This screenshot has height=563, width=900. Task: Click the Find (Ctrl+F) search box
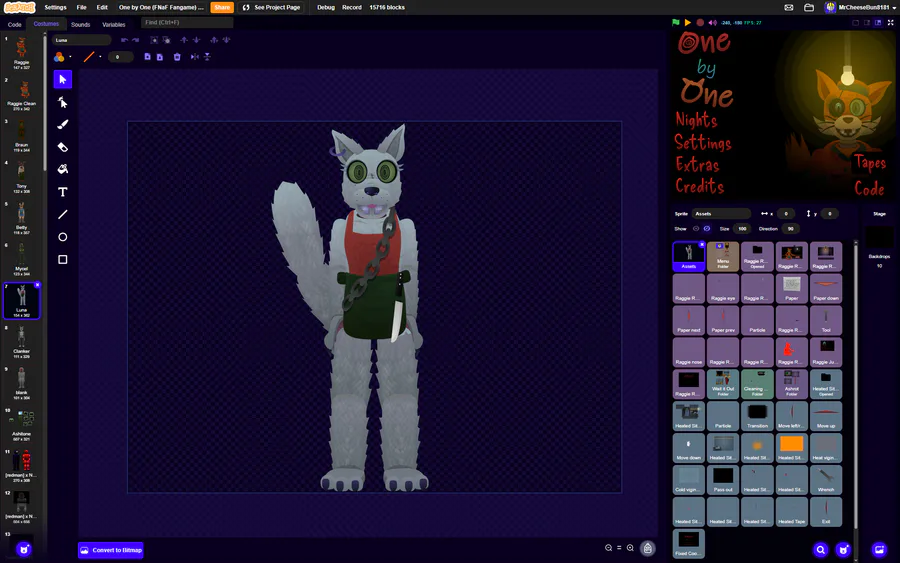point(187,22)
